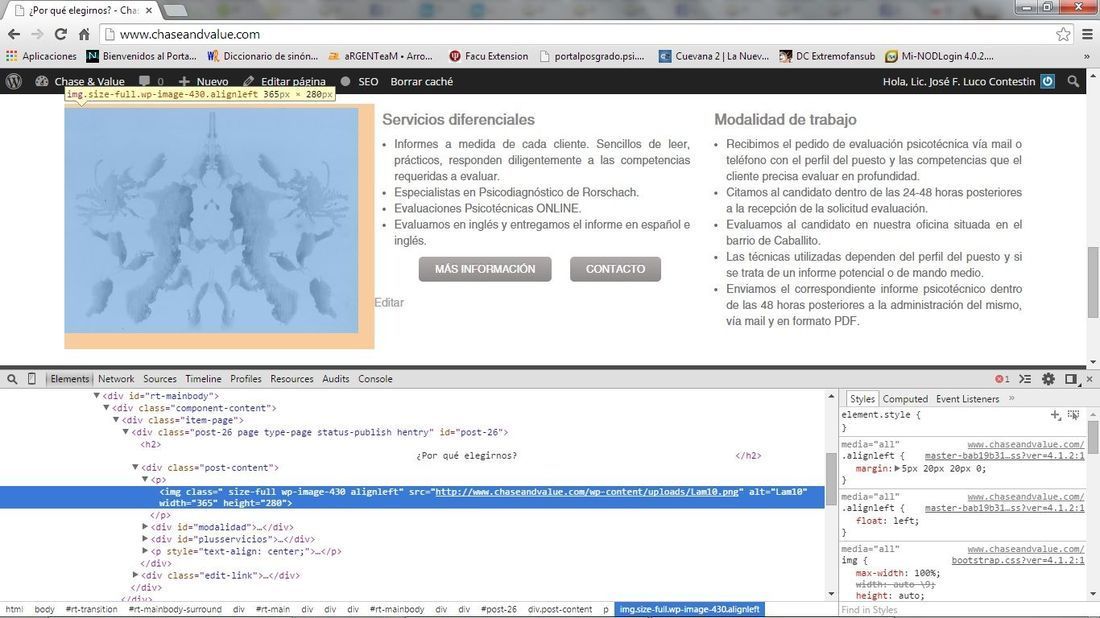Show console drawer icon in DevTools
Screen dimensions: 1100x618
(x=1025, y=379)
